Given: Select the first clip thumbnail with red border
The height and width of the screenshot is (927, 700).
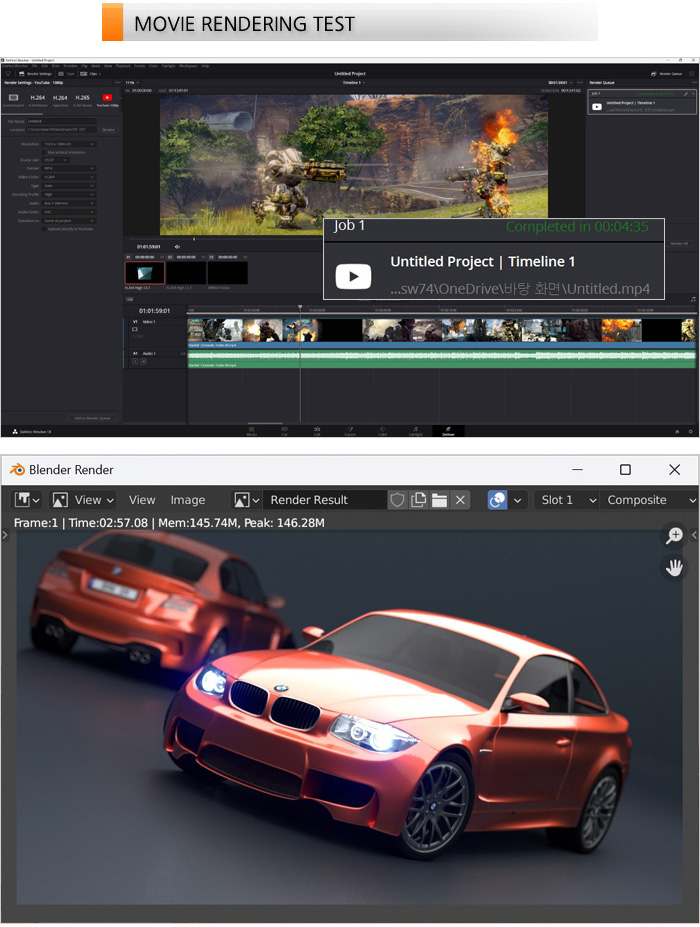Looking at the screenshot, I should (145, 273).
